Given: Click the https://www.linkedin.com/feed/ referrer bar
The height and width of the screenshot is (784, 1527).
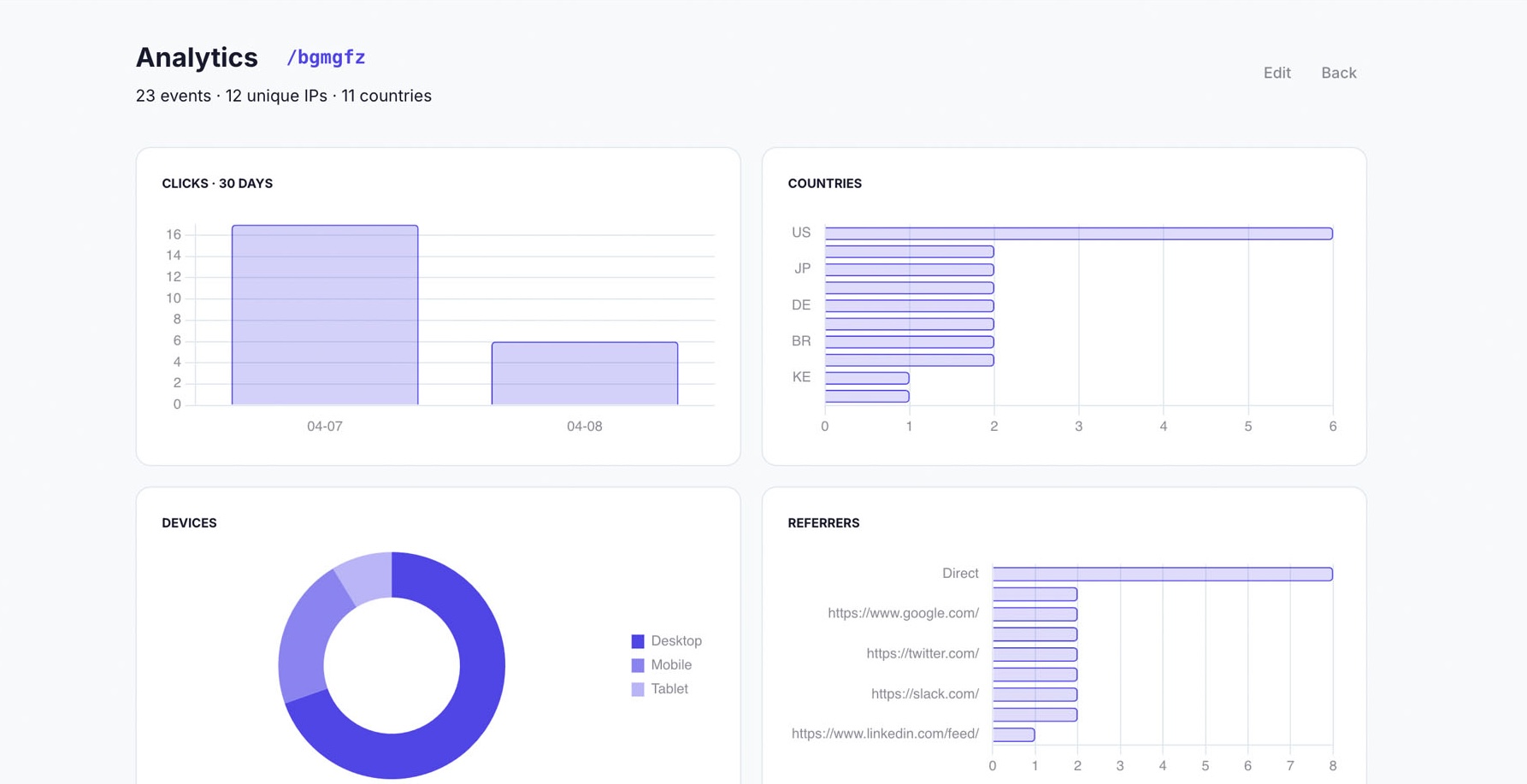Looking at the screenshot, I should coord(1011,733).
